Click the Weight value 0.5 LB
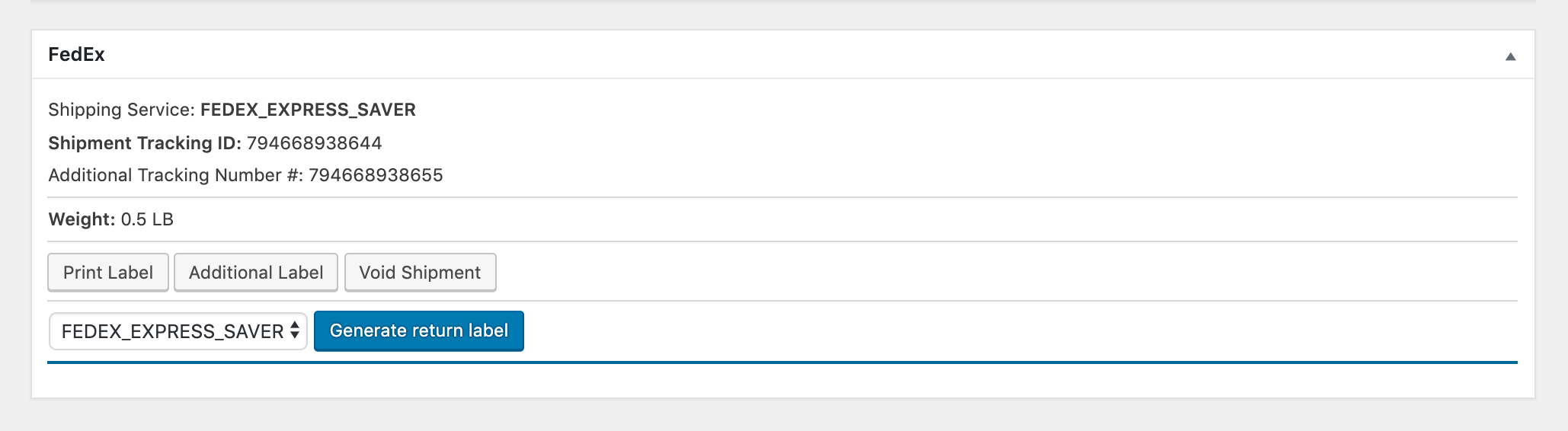 pos(147,219)
